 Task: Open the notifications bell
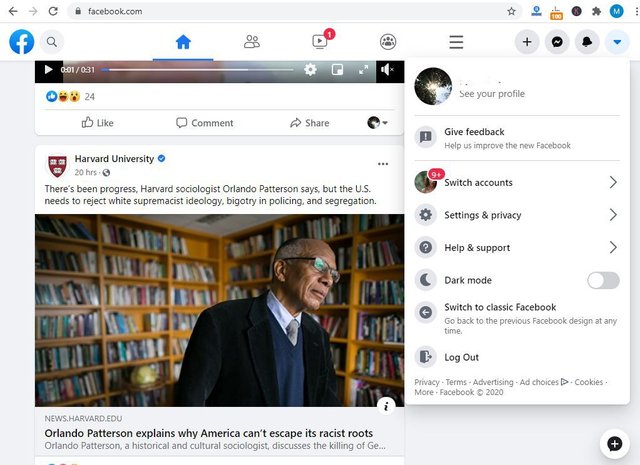[587, 42]
